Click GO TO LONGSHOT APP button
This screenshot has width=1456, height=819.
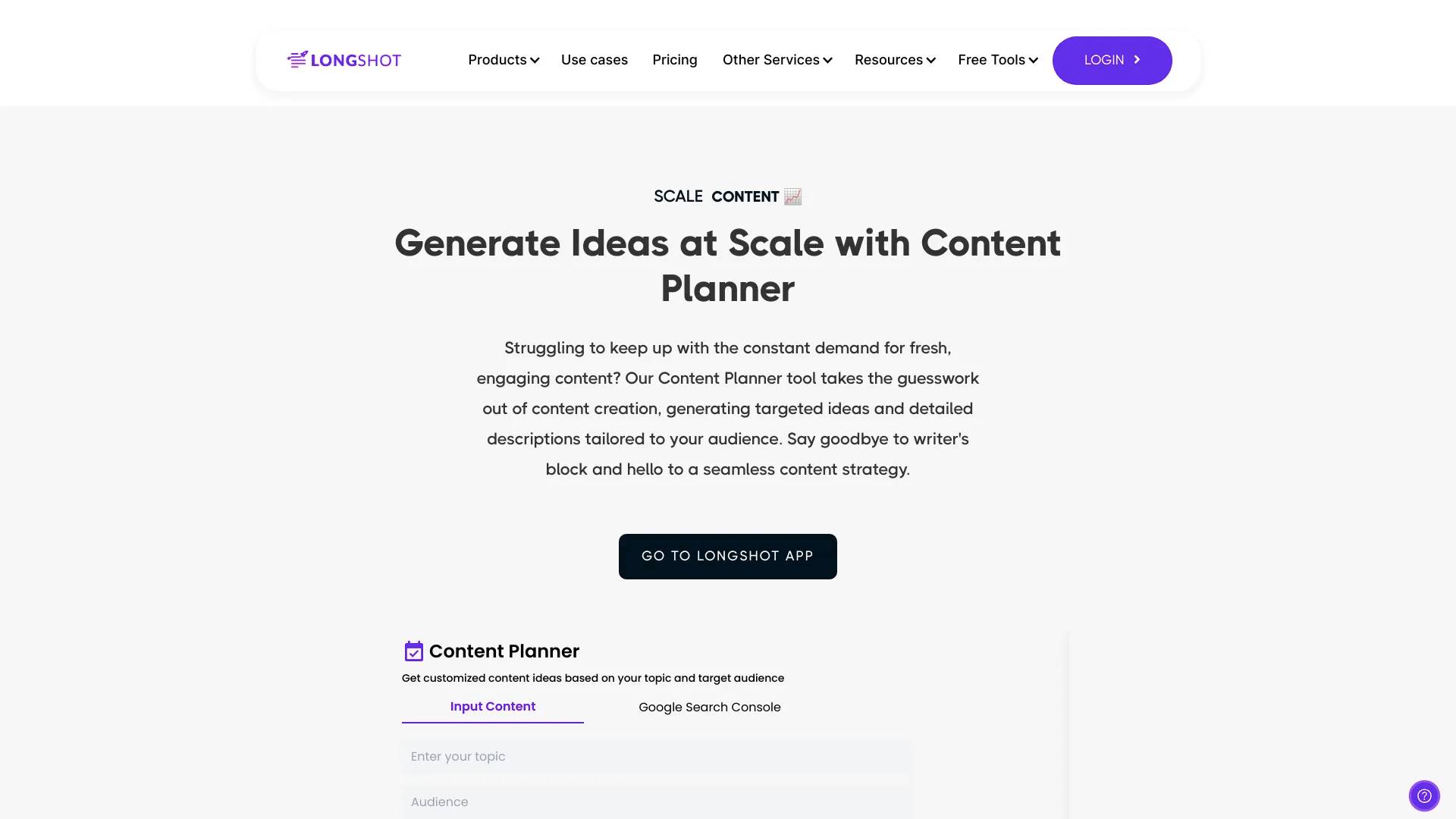[x=728, y=555]
